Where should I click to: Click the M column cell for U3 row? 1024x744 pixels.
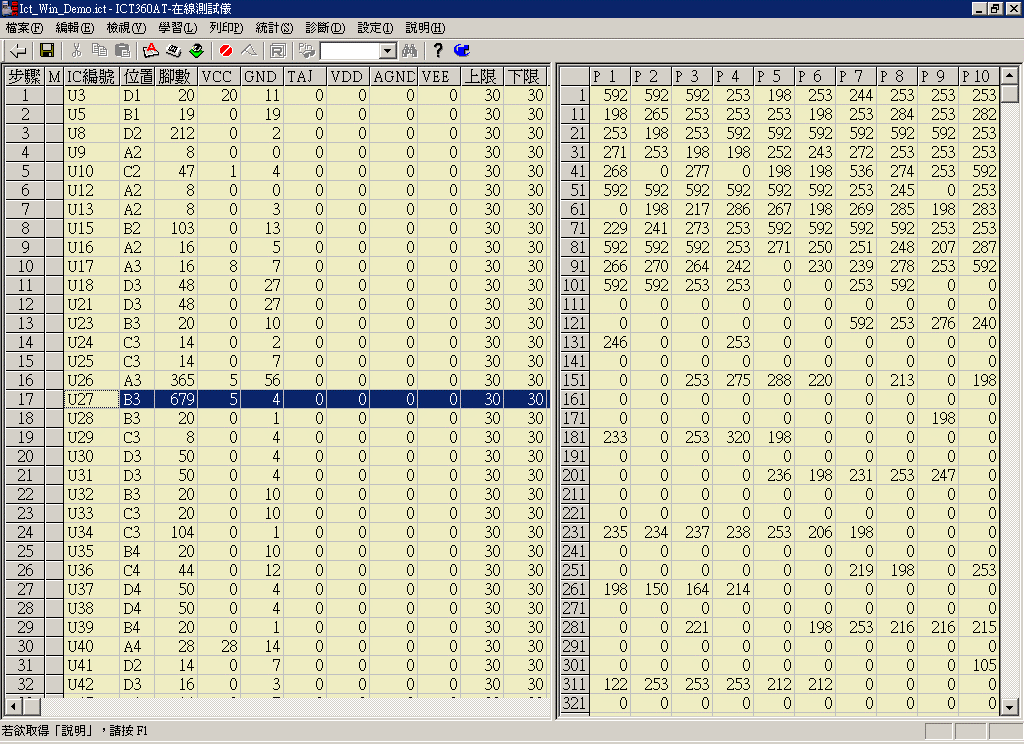coord(54,96)
